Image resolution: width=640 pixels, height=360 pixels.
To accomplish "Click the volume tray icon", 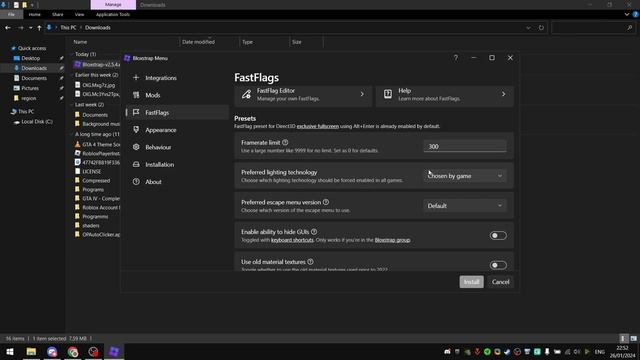I will pyautogui.click(x=577, y=352).
